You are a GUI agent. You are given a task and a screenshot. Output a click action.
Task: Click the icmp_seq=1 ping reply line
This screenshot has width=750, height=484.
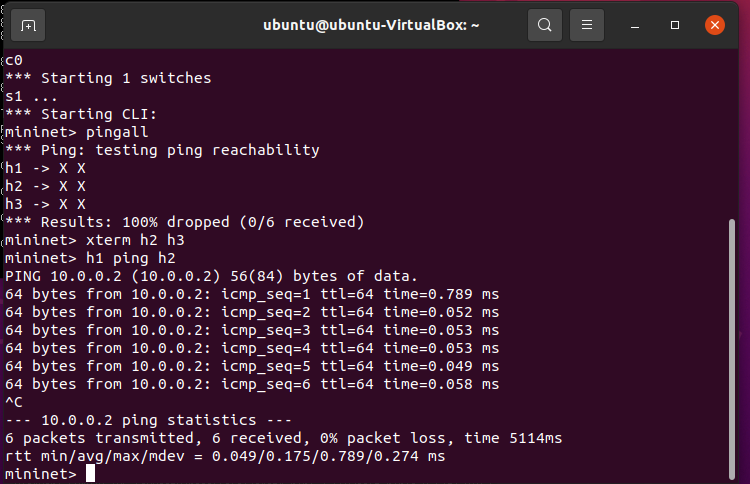(x=252, y=294)
